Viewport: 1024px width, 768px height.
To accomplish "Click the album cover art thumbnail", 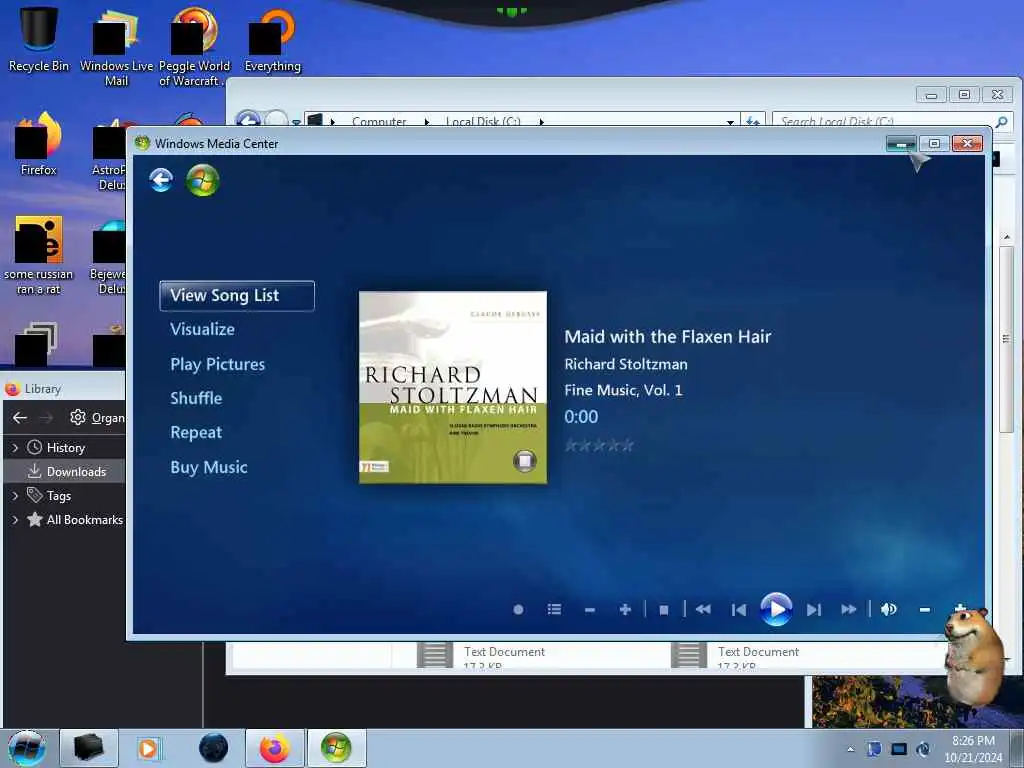I will pyautogui.click(x=453, y=387).
